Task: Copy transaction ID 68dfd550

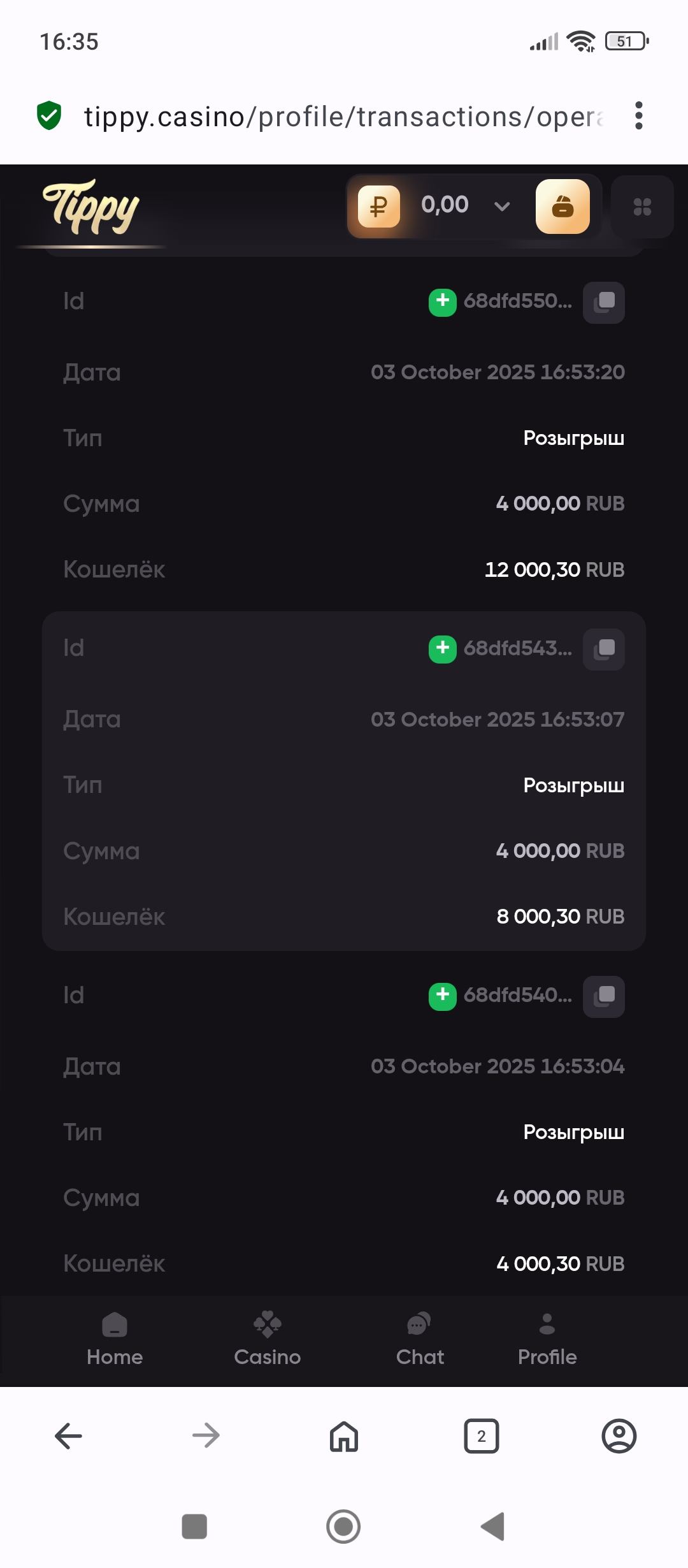Action: click(604, 302)
